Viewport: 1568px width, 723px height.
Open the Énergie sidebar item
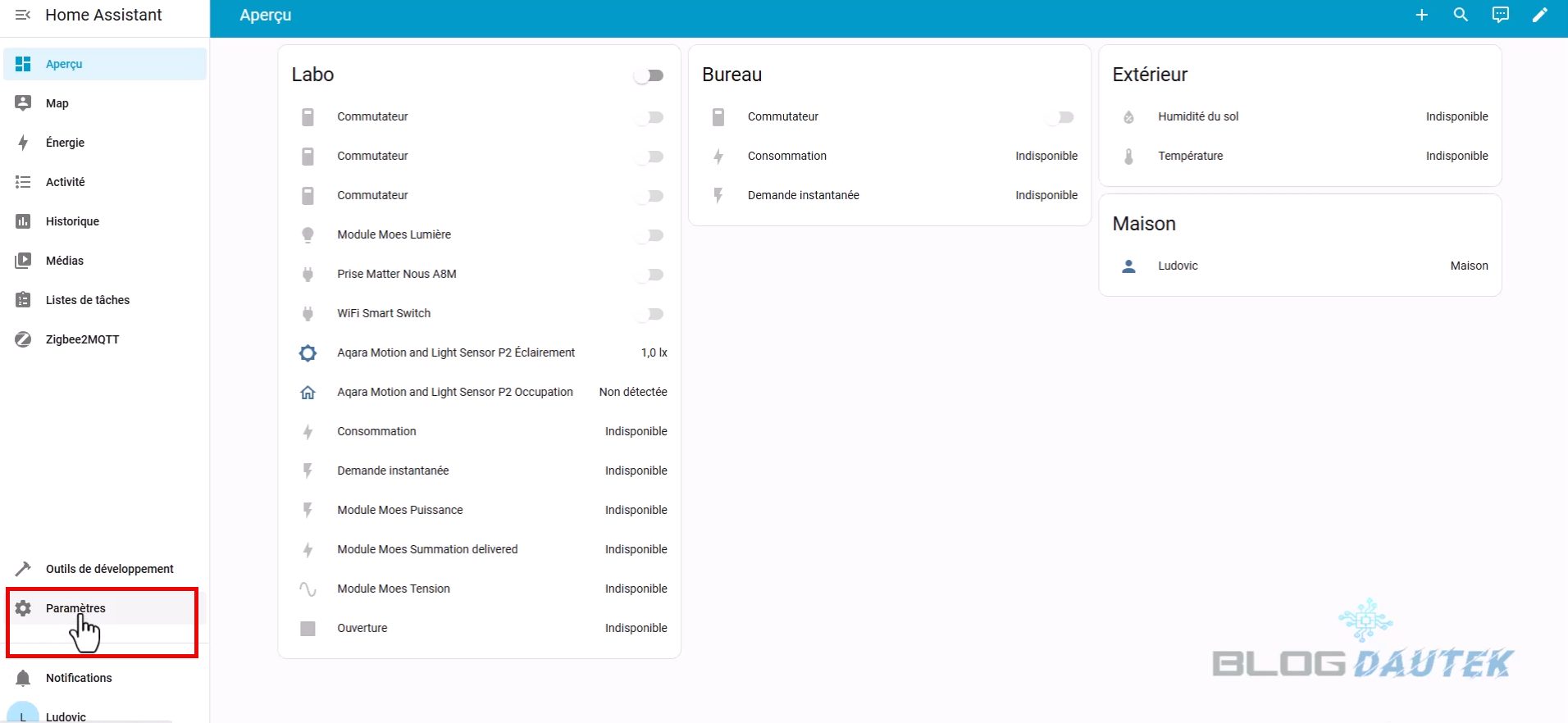click(65, 143)
